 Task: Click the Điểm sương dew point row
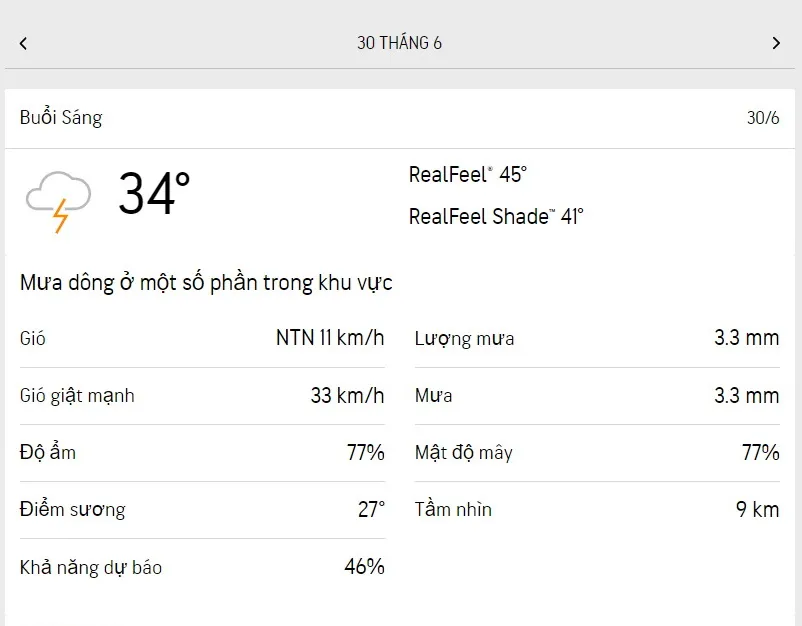click(x=202, y=509)
